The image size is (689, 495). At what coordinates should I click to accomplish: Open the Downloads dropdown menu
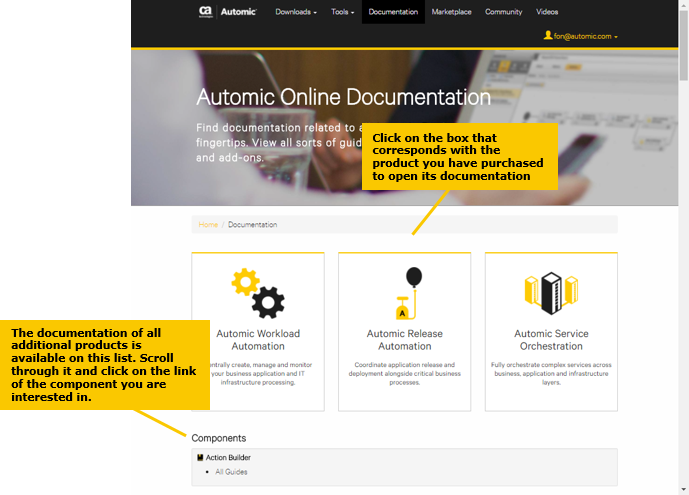click(x=296, y=12)
